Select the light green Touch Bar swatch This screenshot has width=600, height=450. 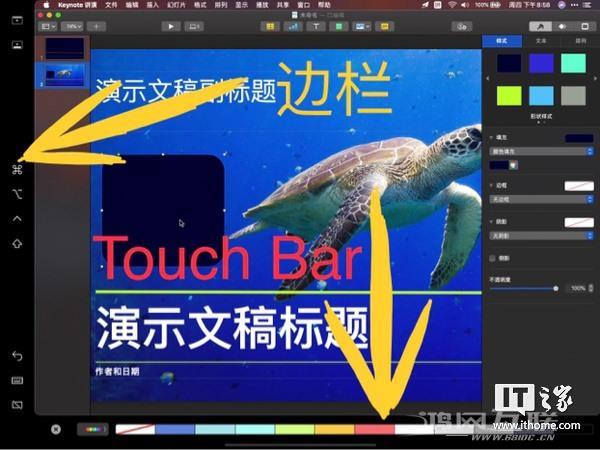[x=295, y=429]
